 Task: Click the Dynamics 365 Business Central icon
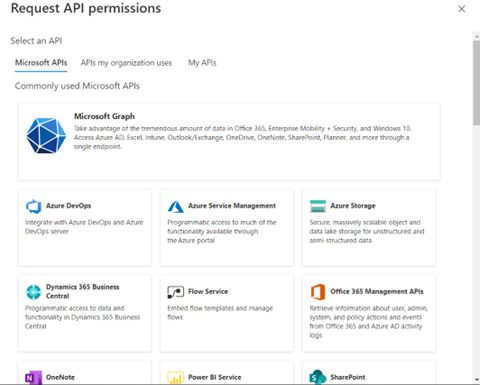(33, 292)
